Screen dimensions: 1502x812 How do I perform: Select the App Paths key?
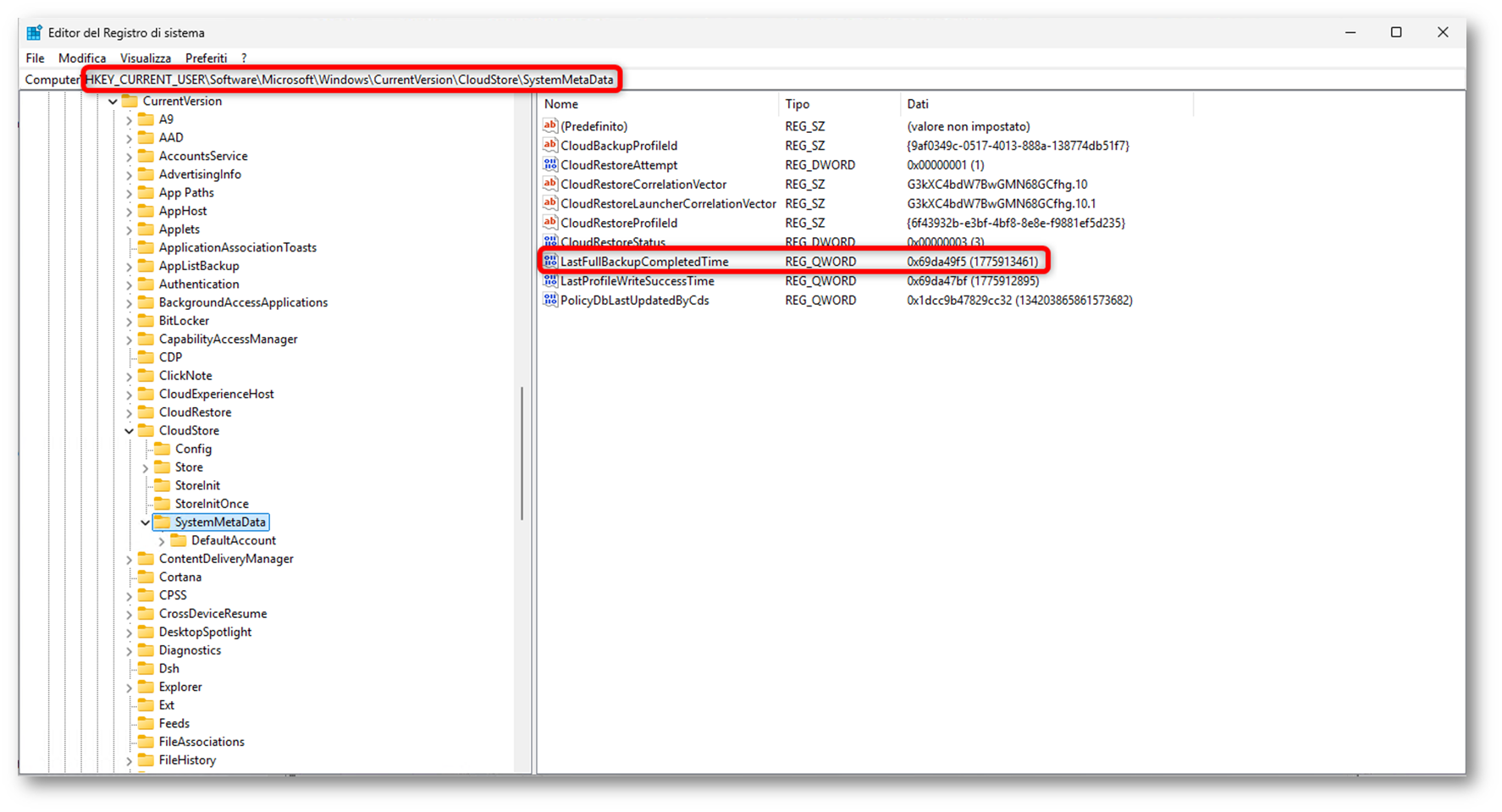click(186, 193)
